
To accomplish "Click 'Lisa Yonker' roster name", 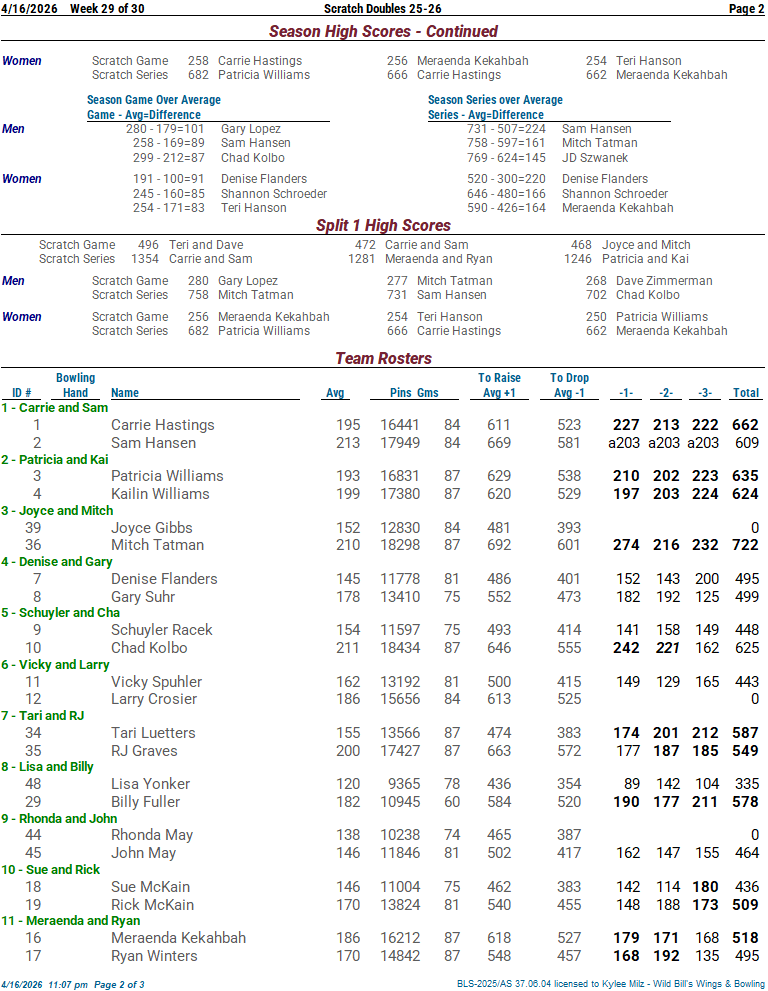I will [x=150, y=784].
